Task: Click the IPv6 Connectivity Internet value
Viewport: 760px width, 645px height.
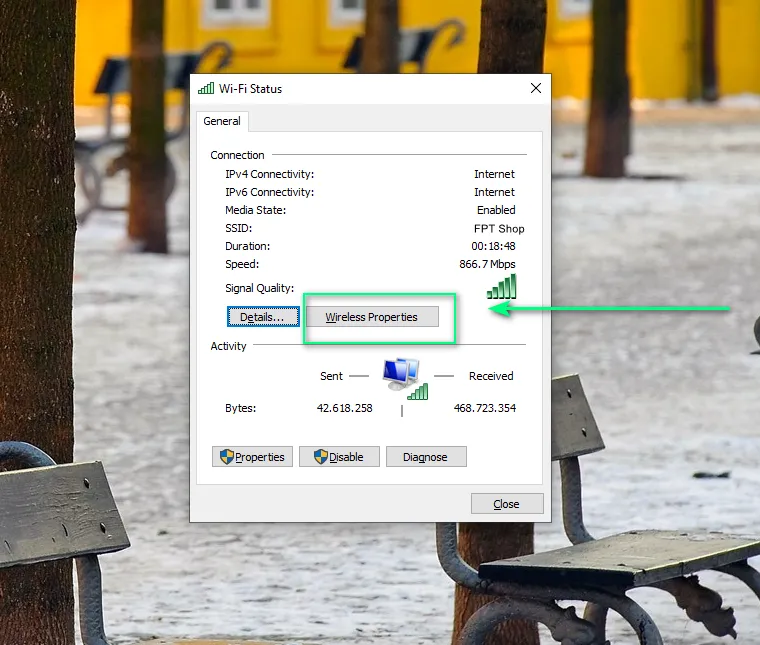Action: coord(494,192)
